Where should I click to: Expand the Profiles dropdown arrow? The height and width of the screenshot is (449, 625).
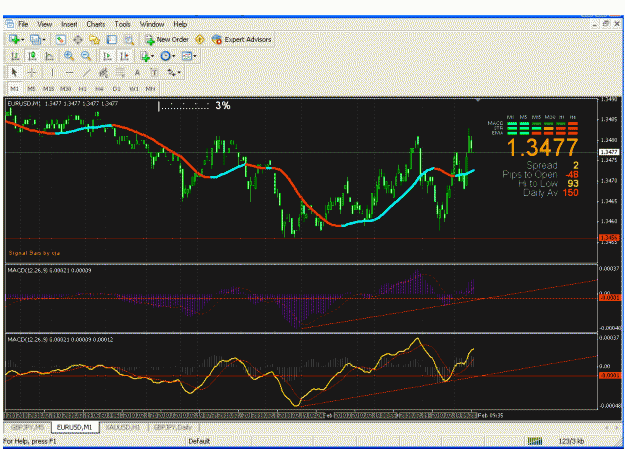(44, 40)
